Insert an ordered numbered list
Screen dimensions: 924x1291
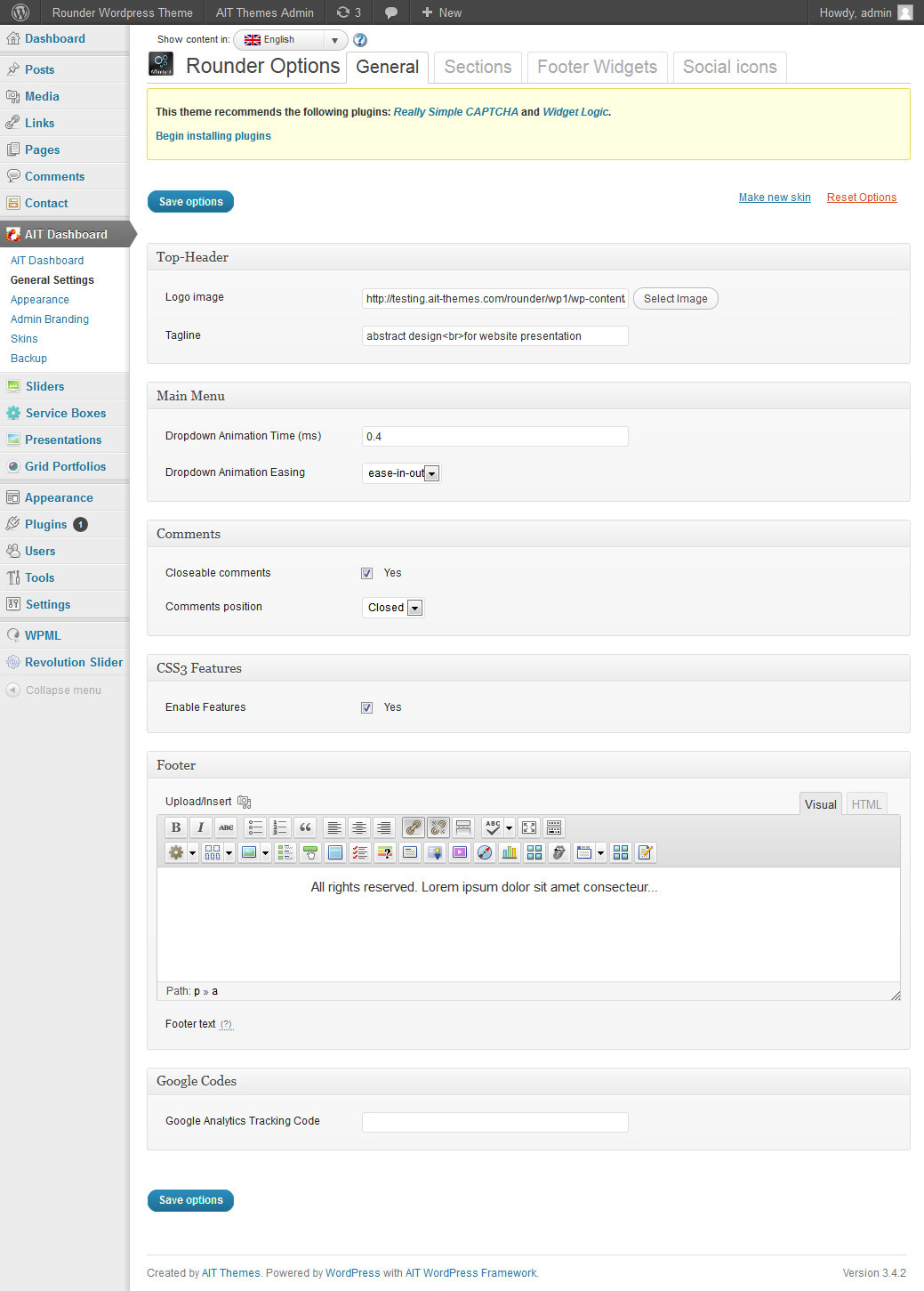(x=280, y=827)
